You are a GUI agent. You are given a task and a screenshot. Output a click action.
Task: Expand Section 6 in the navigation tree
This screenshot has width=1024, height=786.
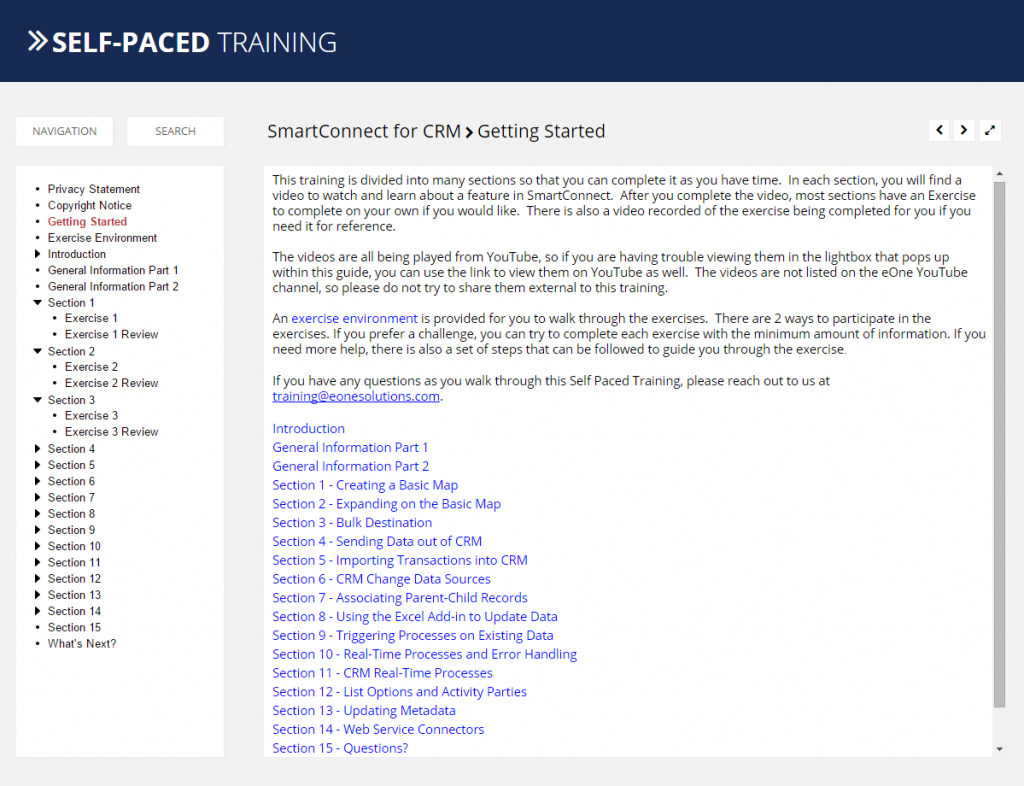[37, 481]
